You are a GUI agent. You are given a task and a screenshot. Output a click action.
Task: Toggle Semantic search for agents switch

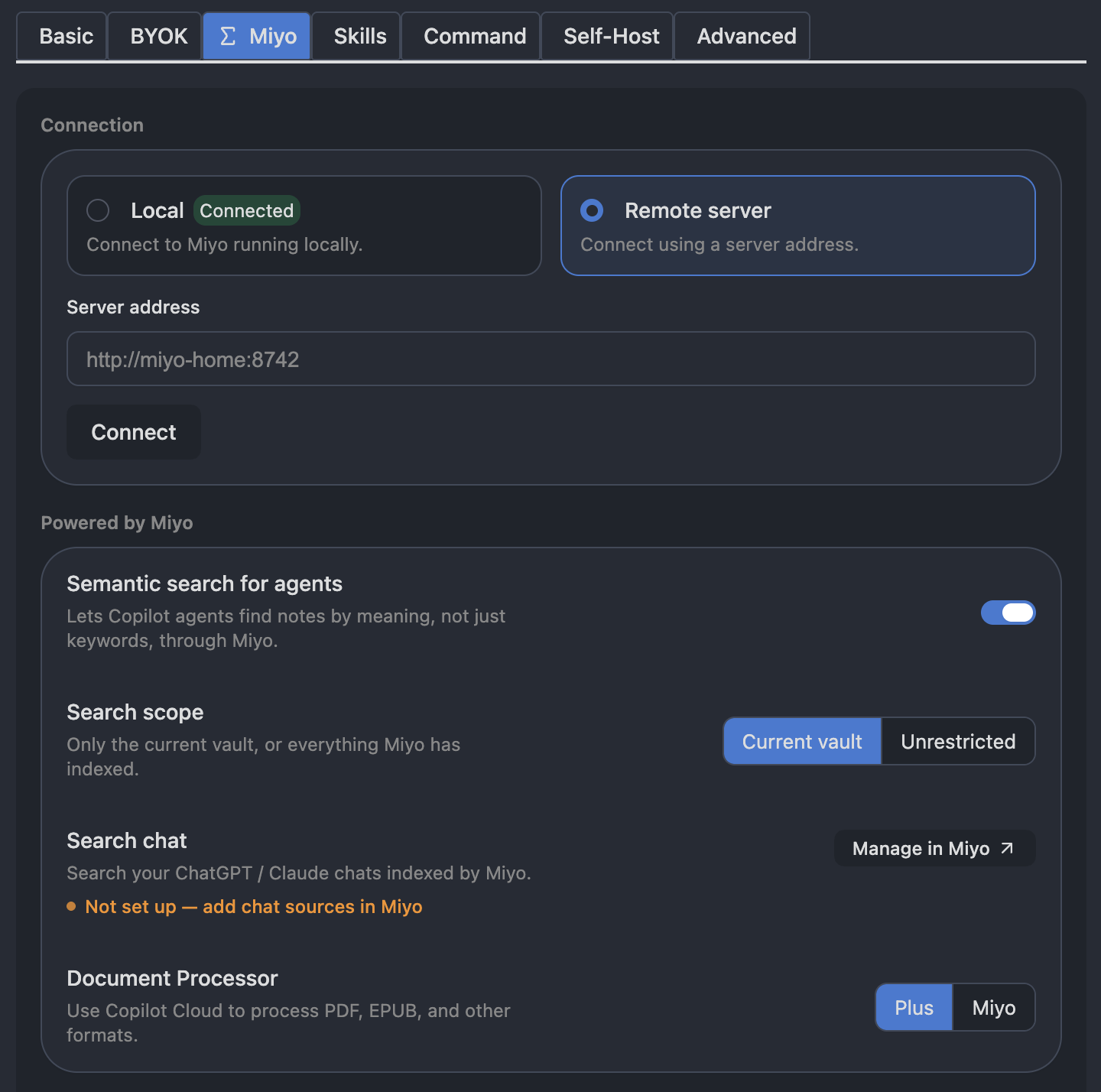click(1008, 613)
